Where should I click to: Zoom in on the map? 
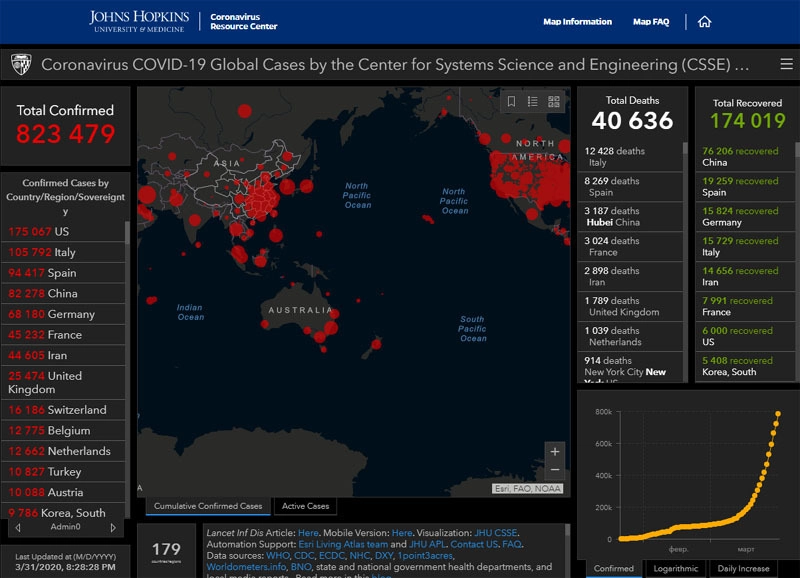555,452
